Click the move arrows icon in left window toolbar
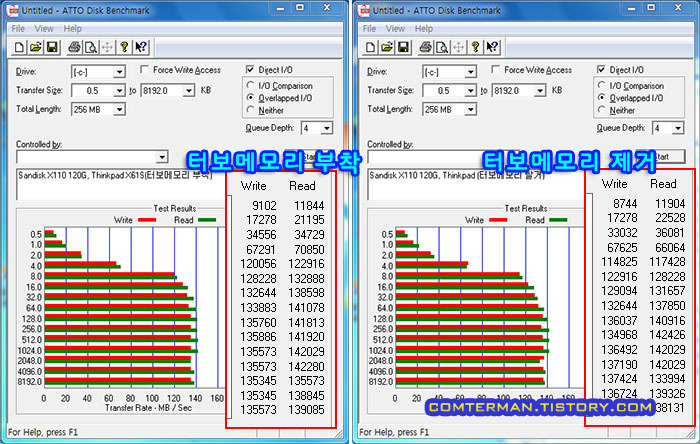The height and width of the screenshot is (444, 700). click(107, 47)
